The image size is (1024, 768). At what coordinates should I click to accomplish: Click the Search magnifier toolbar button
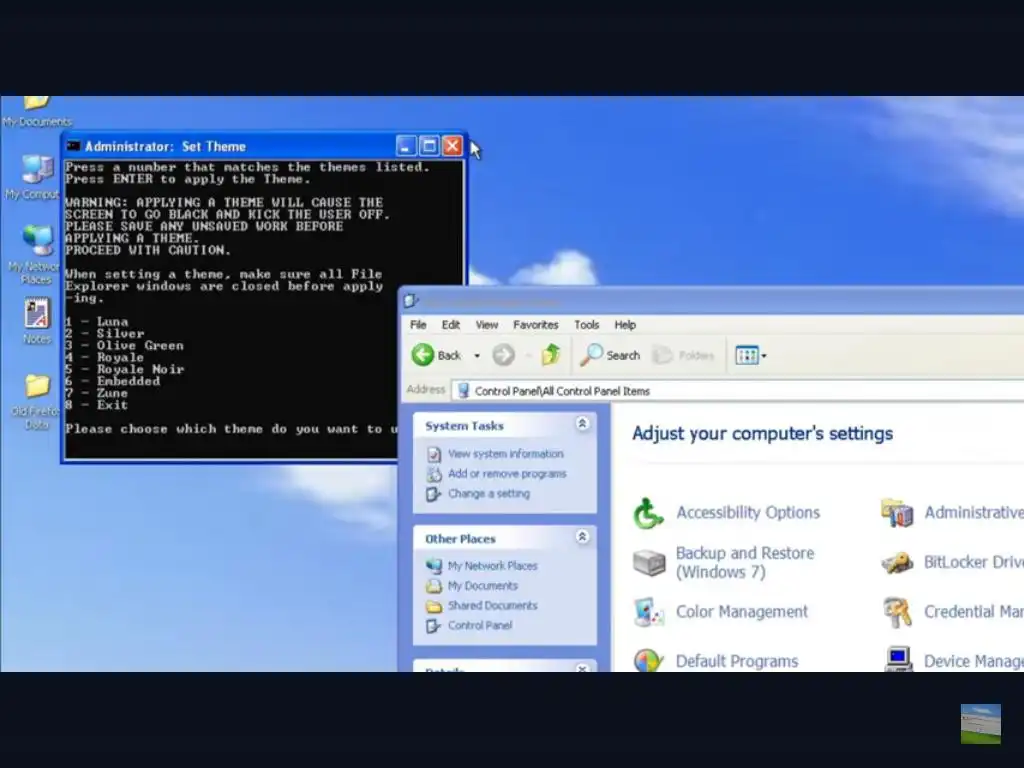610,355
